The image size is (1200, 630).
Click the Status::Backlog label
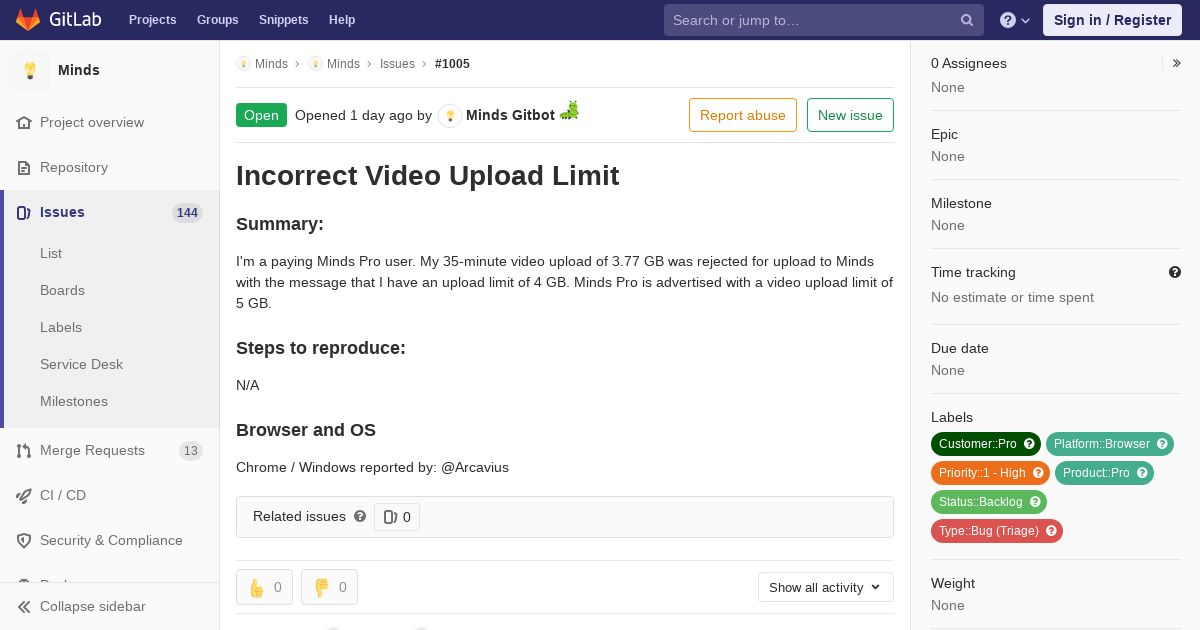pyautogui.click(x=980, y=502)
